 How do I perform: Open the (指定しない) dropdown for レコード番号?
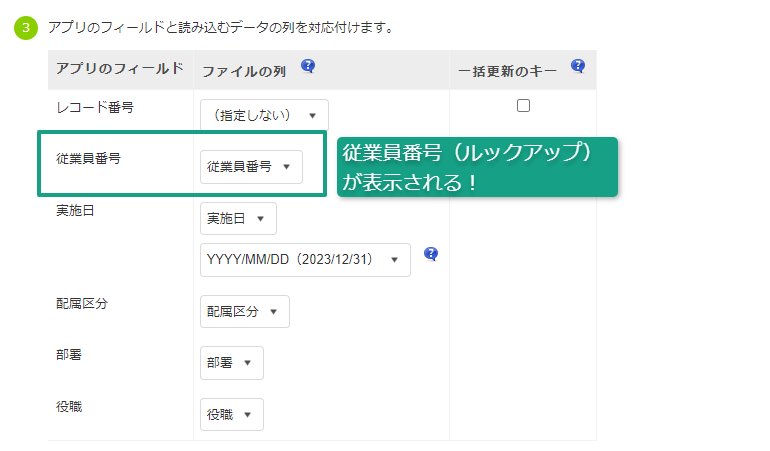(264, 115)
